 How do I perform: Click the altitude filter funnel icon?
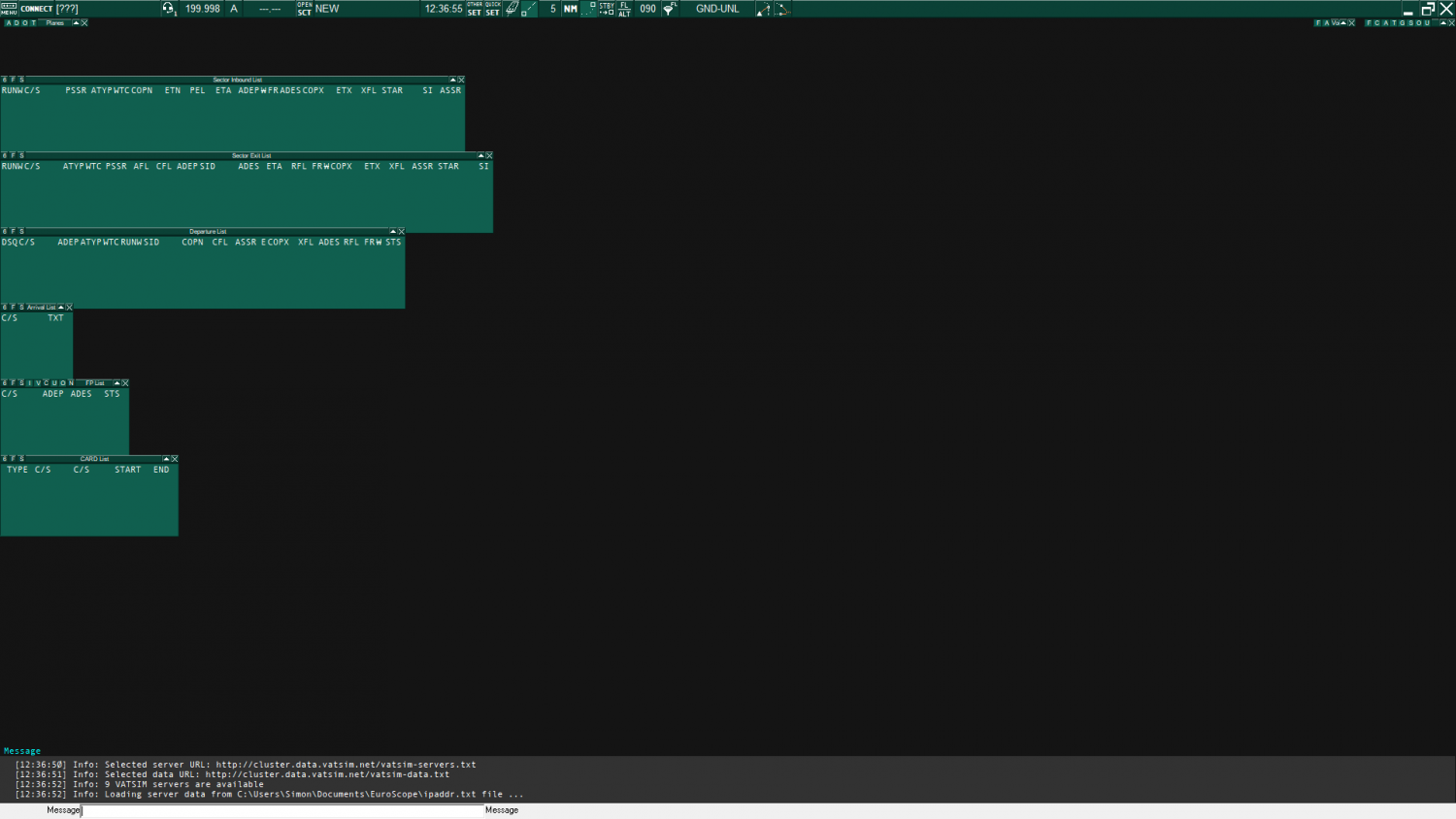tap(670, 9)
